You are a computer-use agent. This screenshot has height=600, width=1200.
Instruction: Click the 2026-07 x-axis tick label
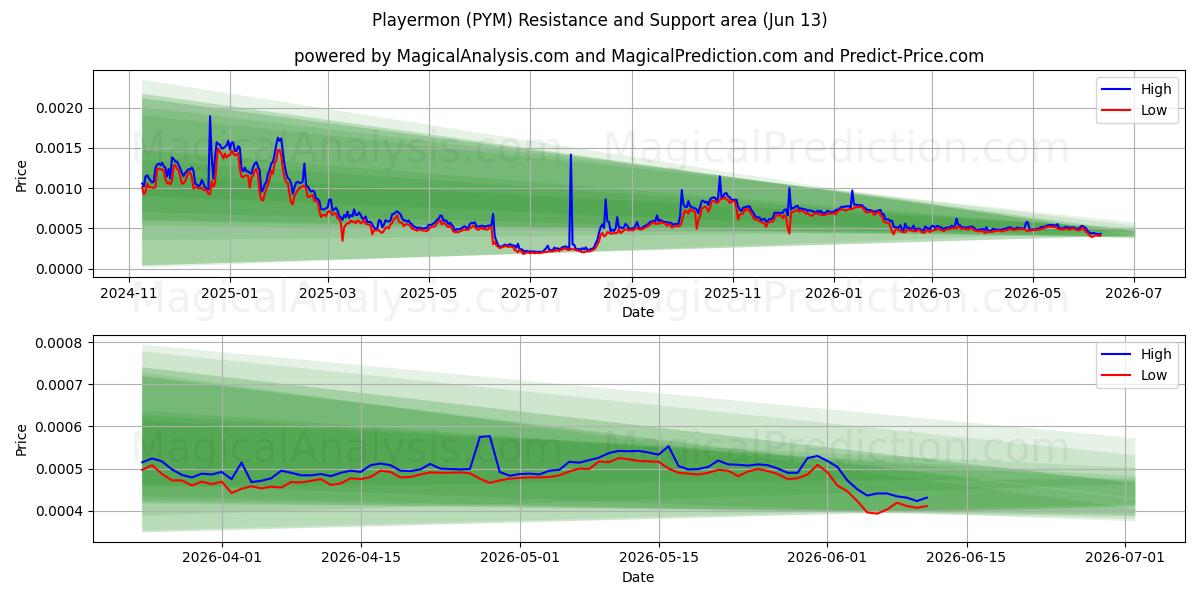[1134, 293]
